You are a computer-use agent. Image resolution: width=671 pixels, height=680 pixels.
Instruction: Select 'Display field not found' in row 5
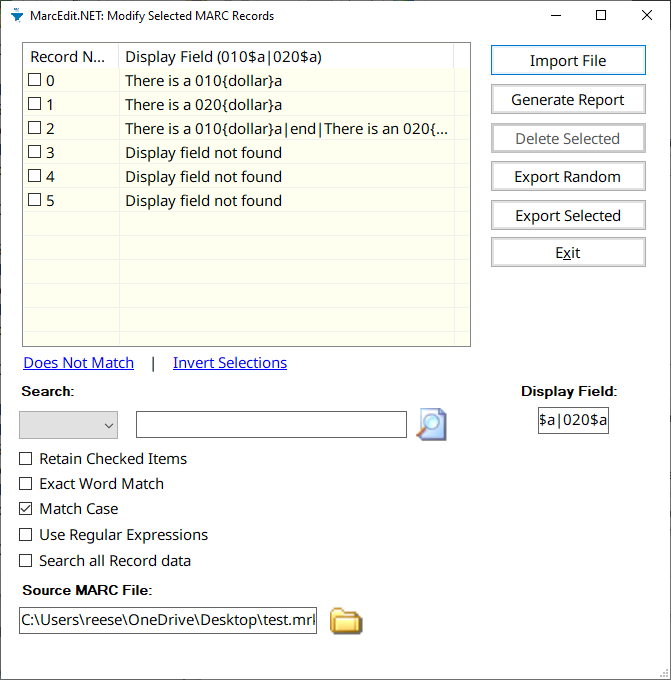pyautogui.click(x=203, y=201)
